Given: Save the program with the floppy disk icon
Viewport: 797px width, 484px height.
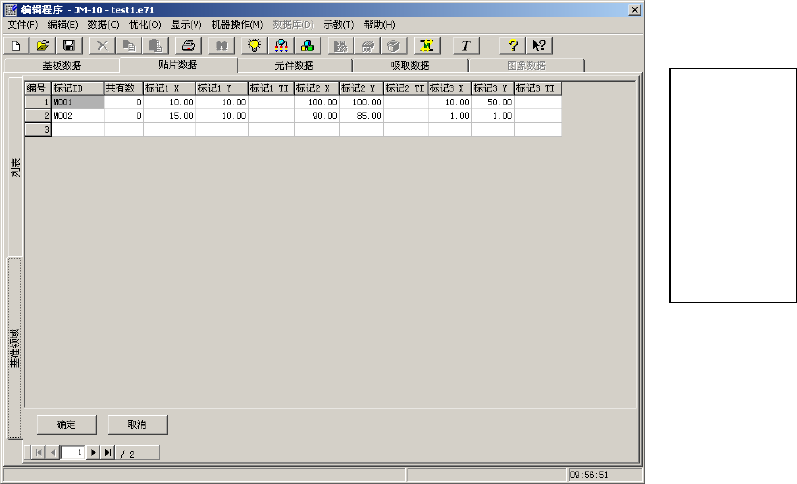Looking at the screenshot, I should pyautogui.click(x=69, y=46).
